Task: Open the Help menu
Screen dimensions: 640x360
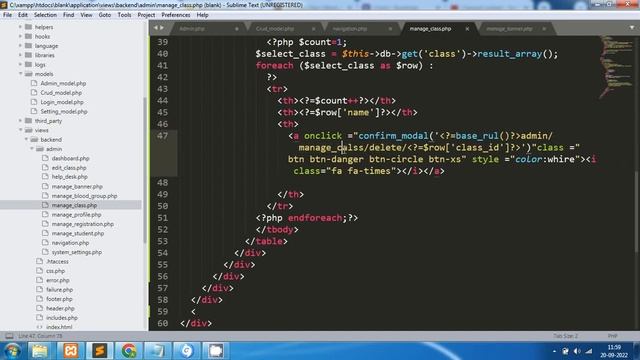Action: [202, 15]
